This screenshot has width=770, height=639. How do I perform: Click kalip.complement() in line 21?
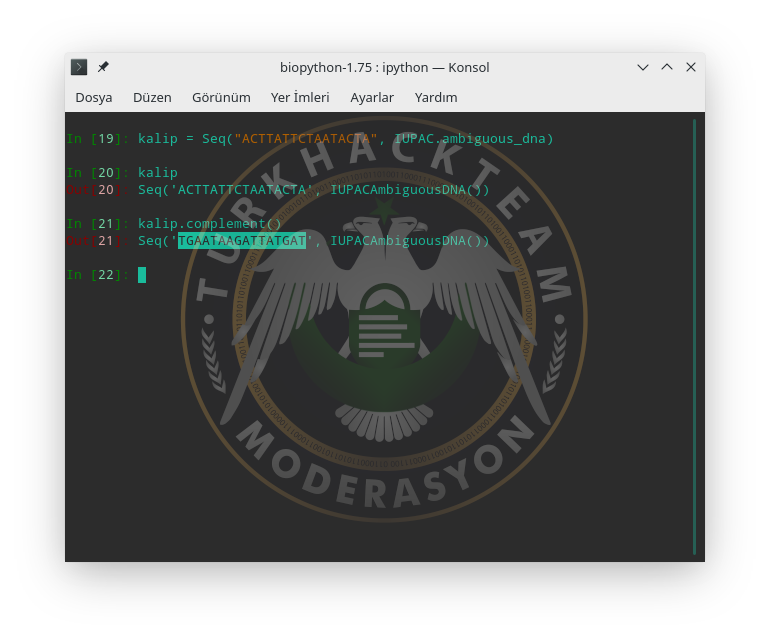tap(210, 223)
